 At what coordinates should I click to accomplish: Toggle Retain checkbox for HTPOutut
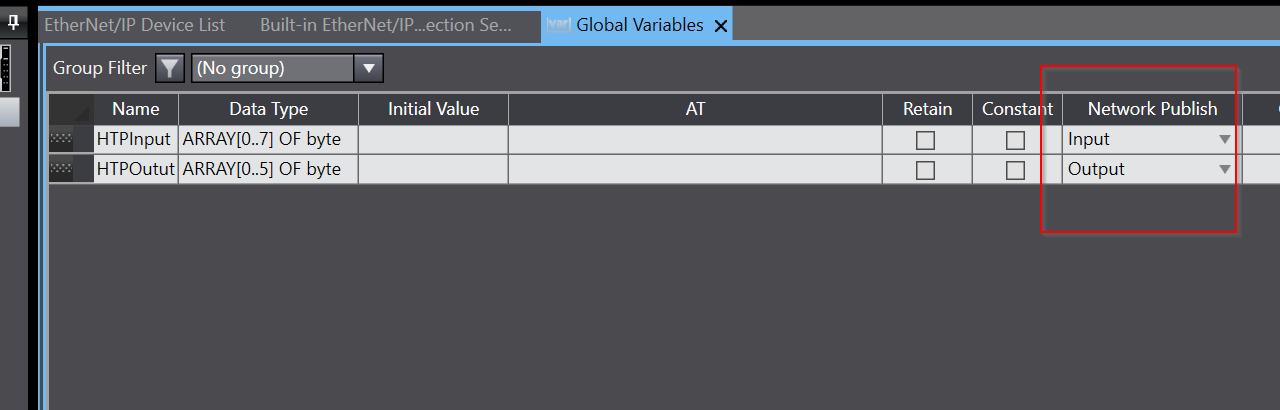[926, 171]
